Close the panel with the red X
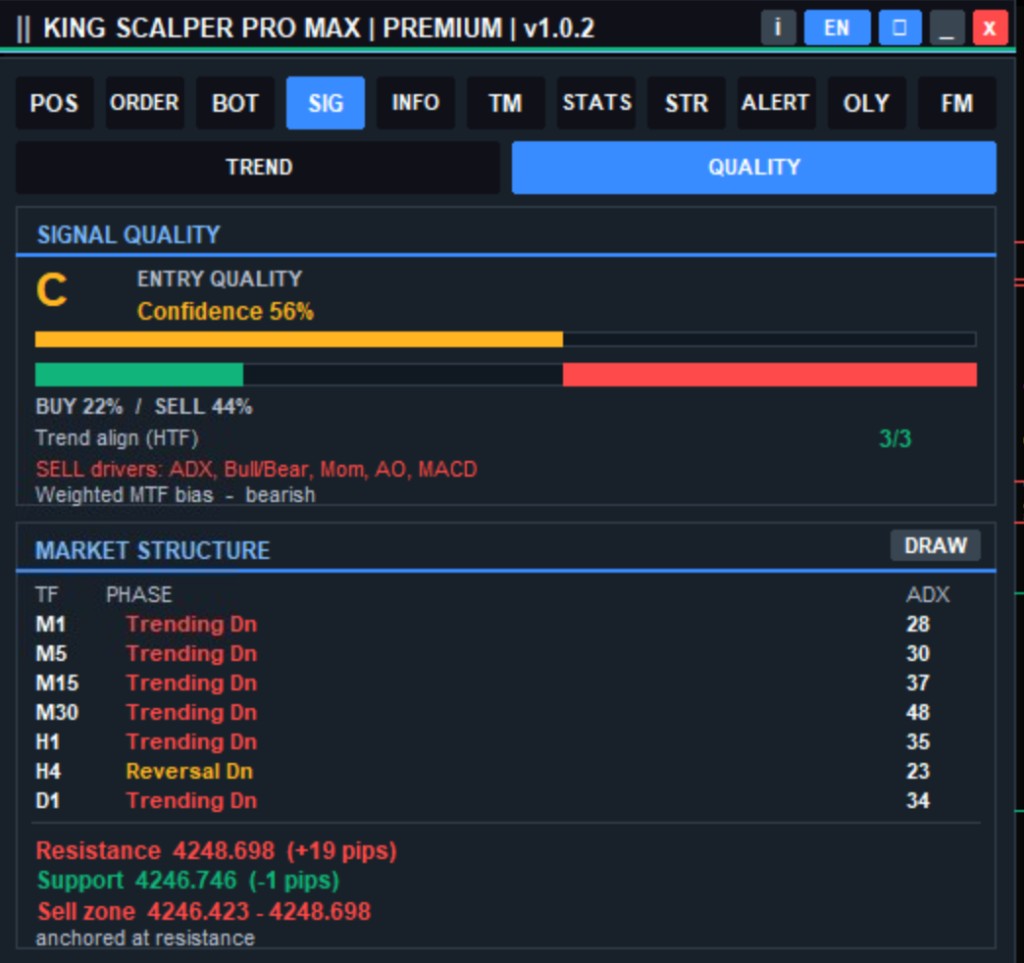The width and height of the screenshot is (1024, 963). point(989,28)
